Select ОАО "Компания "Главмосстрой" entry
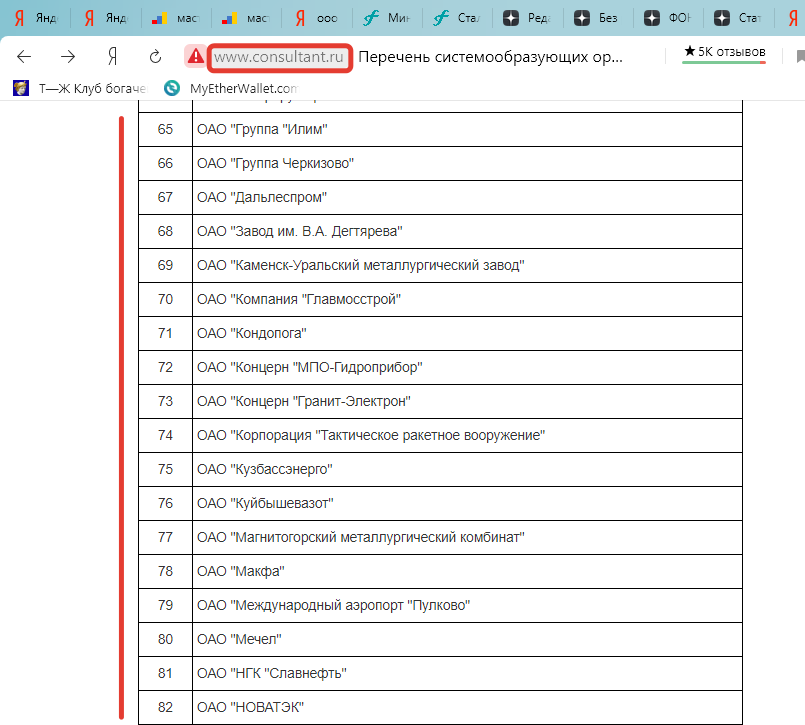 tap(299, 299)
